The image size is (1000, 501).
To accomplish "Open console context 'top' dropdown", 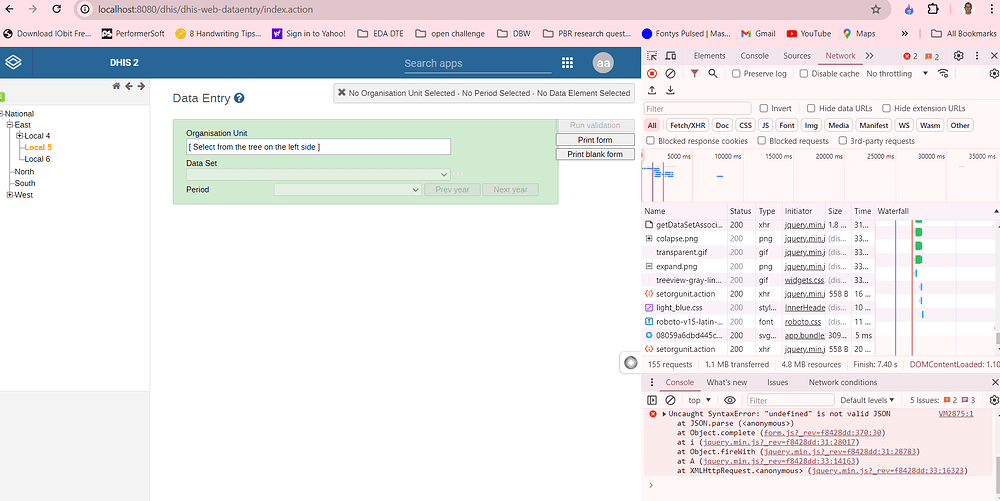I will click(700, 400).
